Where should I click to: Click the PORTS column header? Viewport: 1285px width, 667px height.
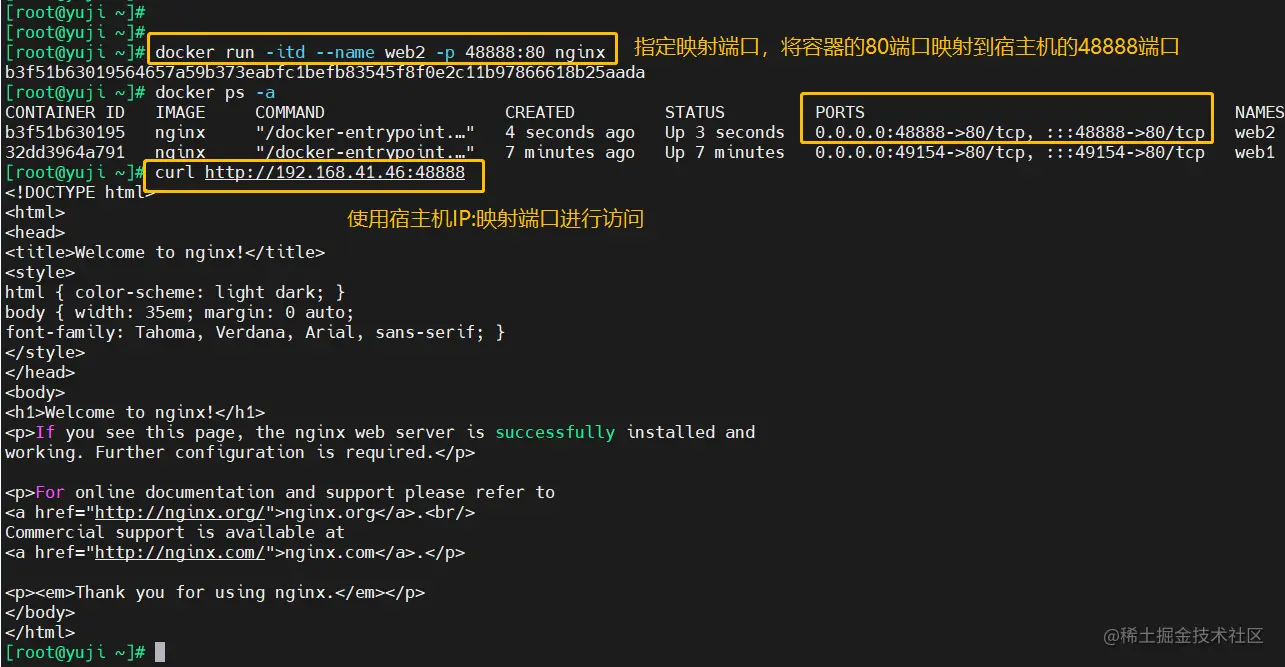tap(840, 112)
